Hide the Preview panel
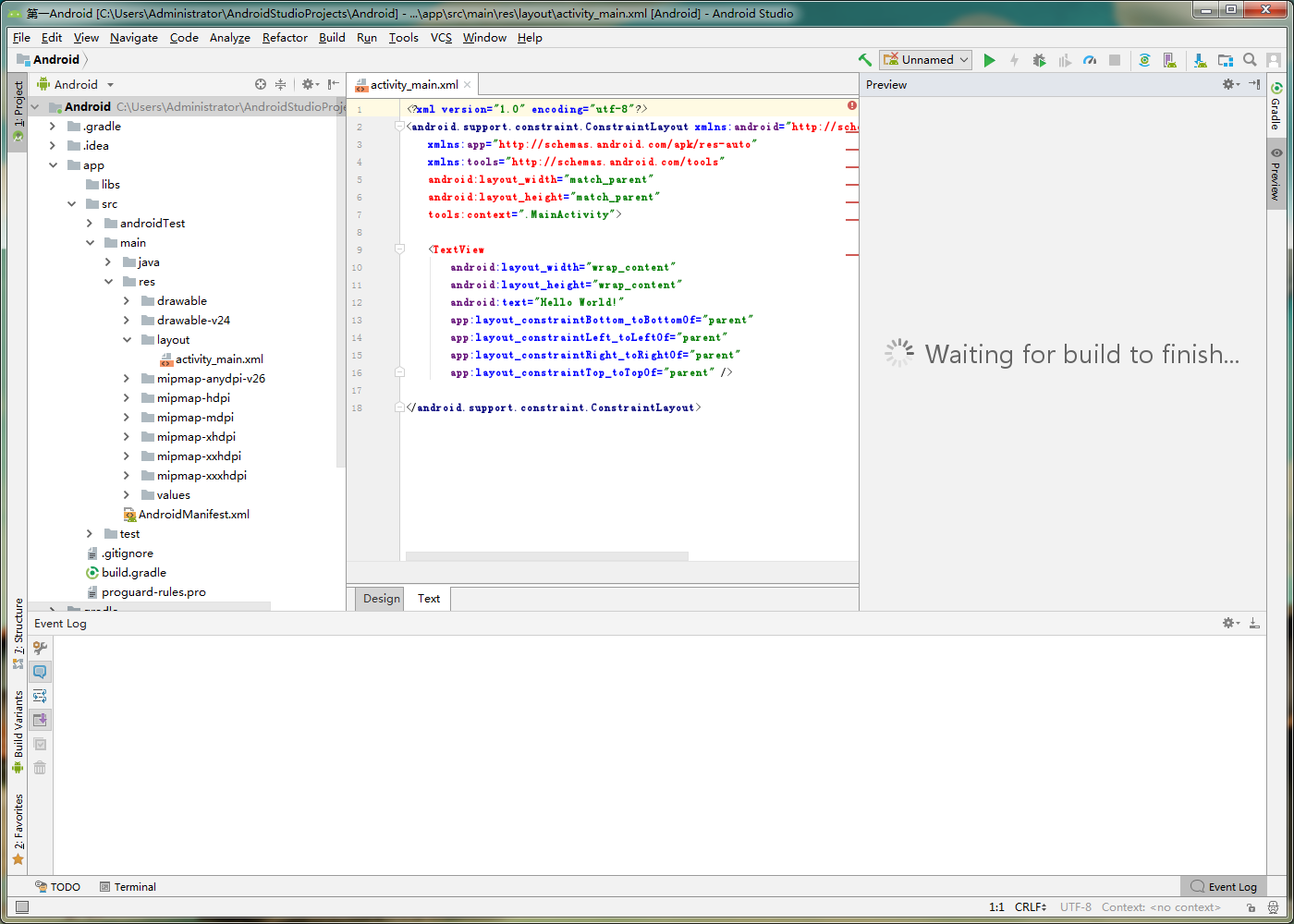Image resolution: width=1294 pixels, height=924 pixels. click(x=1254, y=84)
